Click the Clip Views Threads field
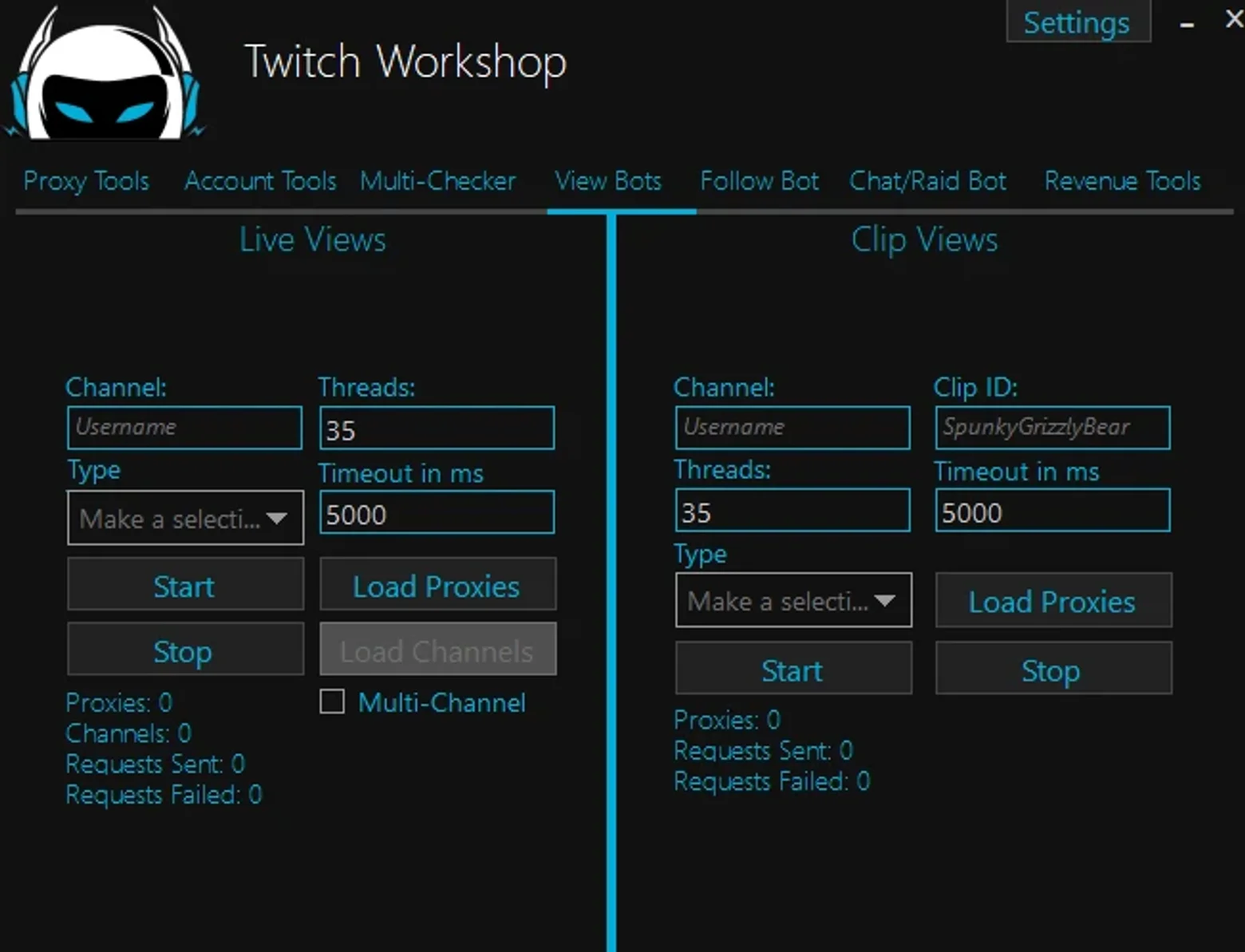 [x=793, y=510]
